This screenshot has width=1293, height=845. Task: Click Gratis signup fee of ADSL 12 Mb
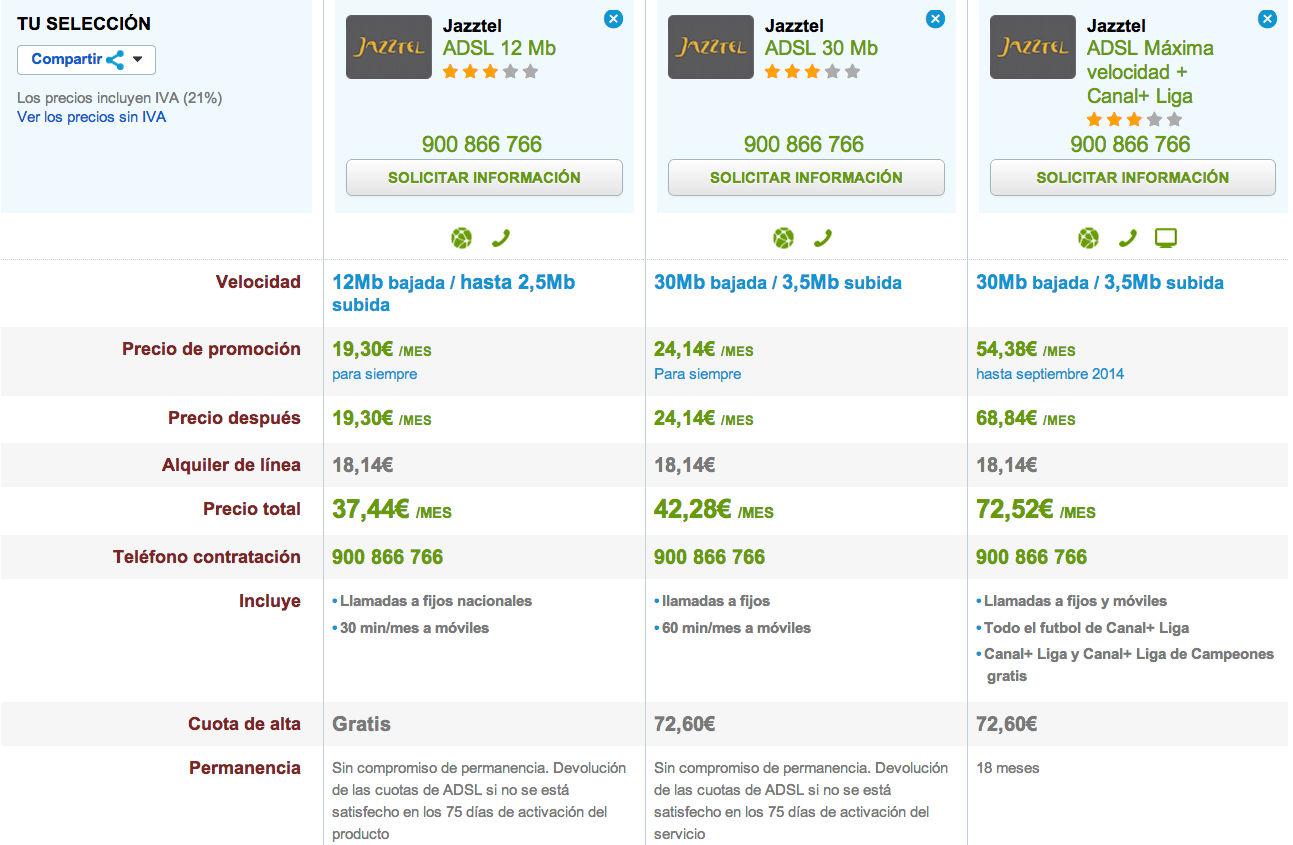click(x=361, y=724)
